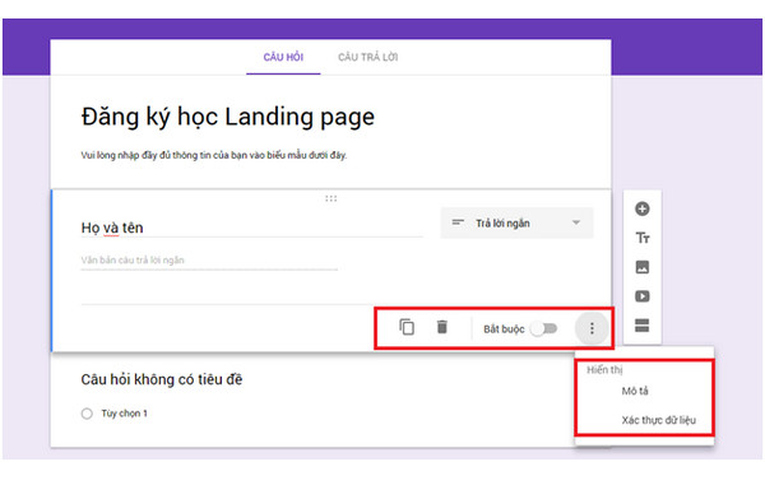The height and width of the screenshot is (478, 765).
Task: Add a new question with plus icon
Action: pyautogui.click(x=642, y=209)
